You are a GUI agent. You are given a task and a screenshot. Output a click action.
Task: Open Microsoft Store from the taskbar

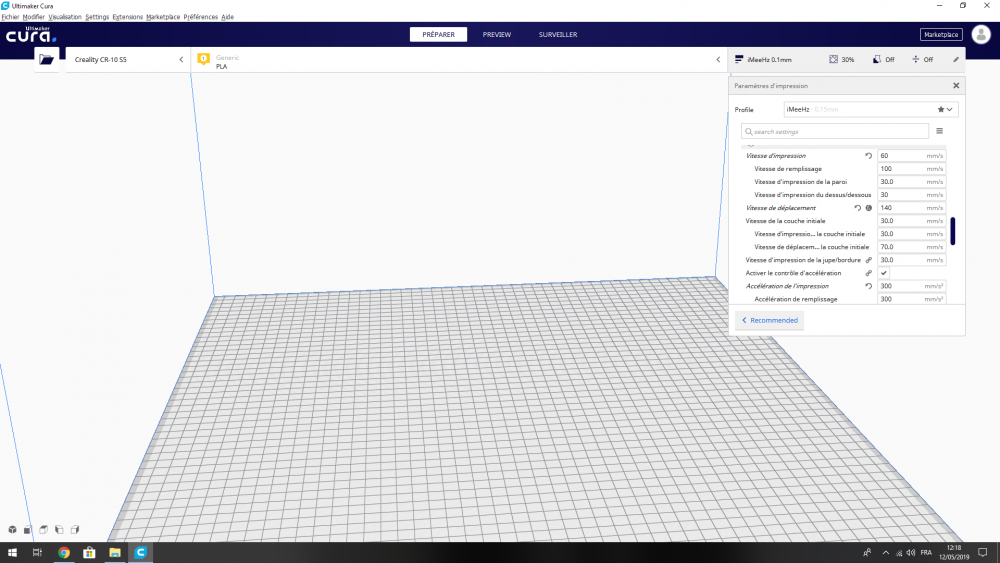coord(89,552)
